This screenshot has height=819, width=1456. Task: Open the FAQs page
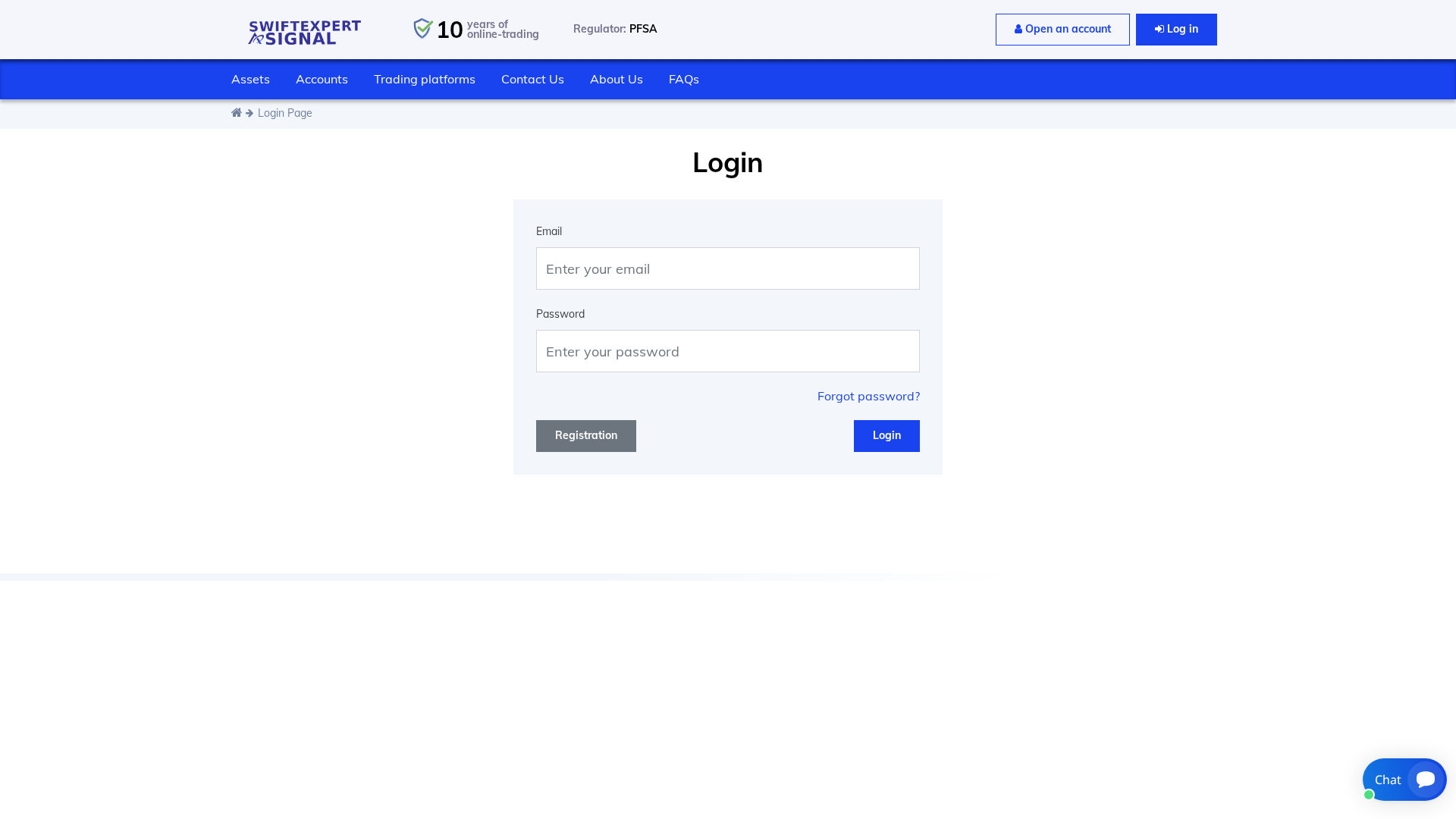click(684, 79)
